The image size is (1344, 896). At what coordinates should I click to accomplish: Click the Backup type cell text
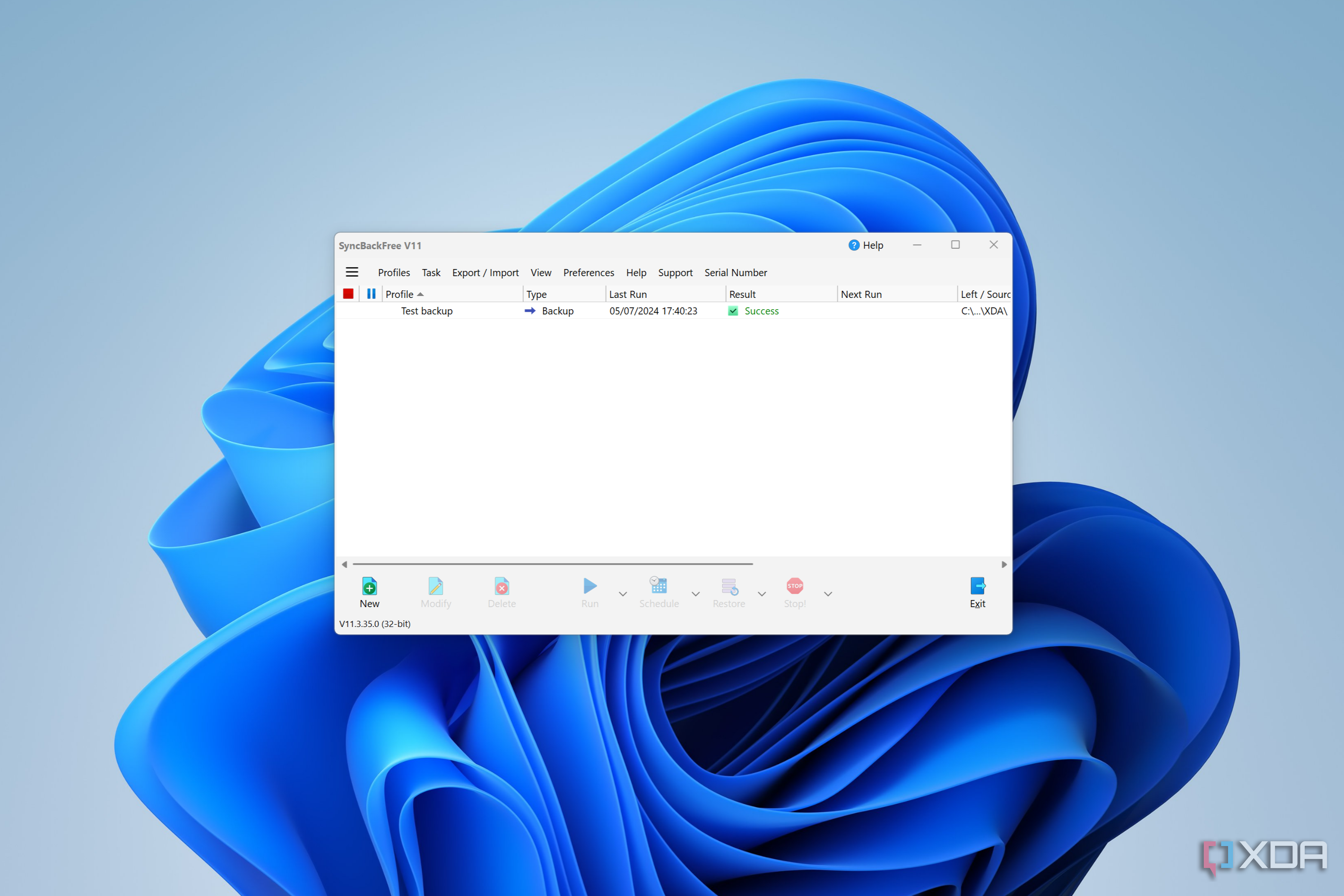pos(557,311)
